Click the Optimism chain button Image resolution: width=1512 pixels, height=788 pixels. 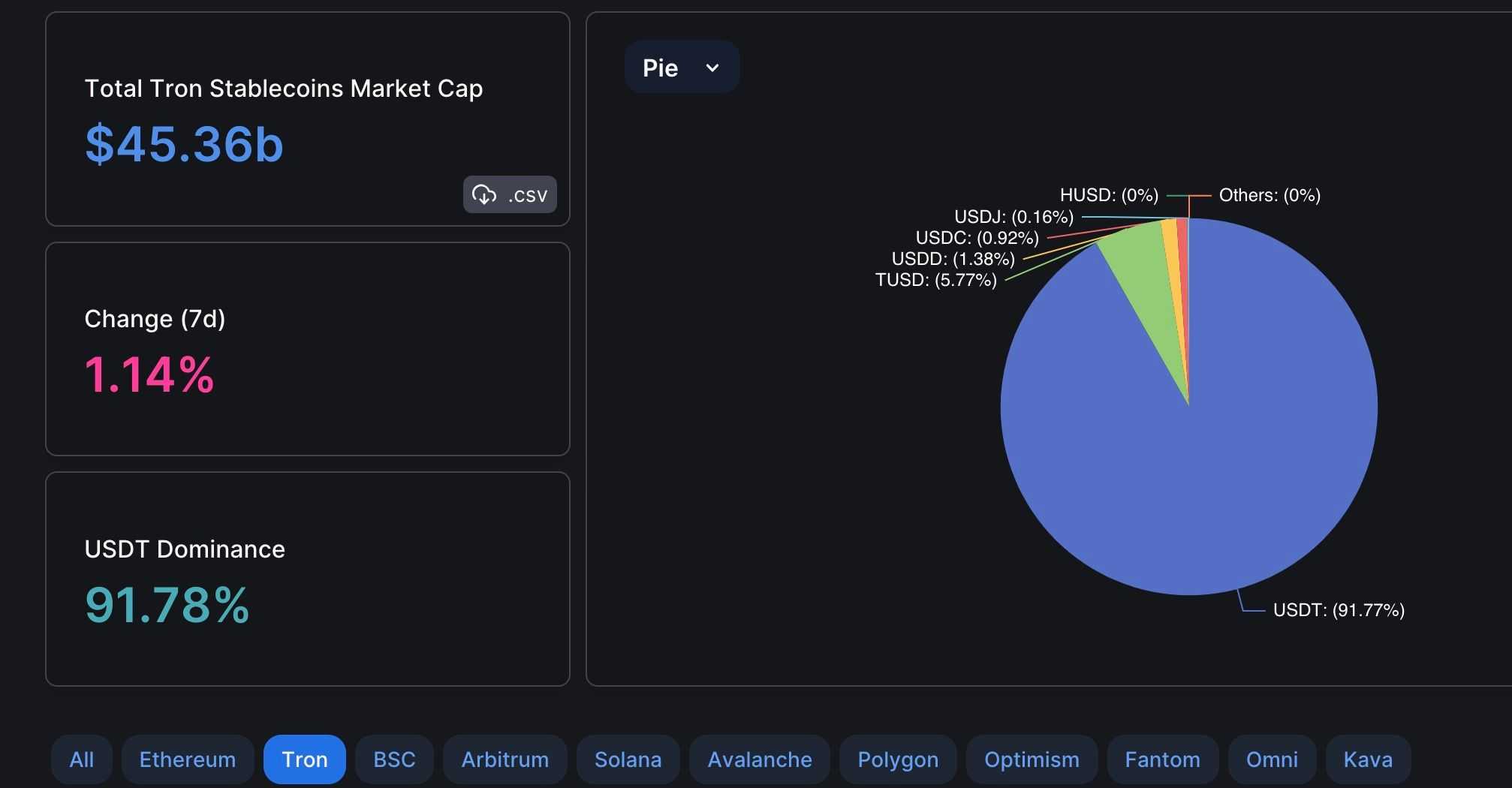click(x=1031, y=759)
